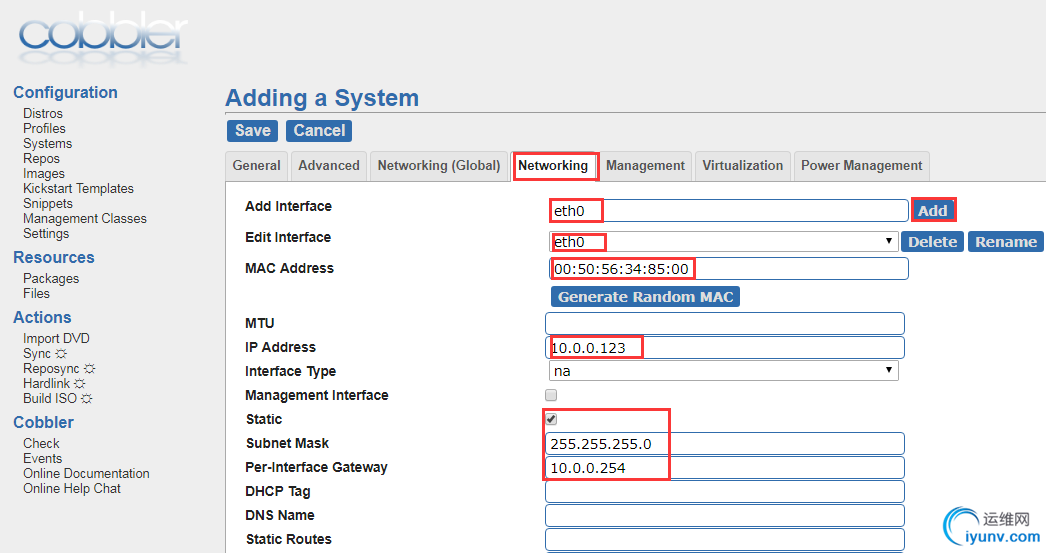
Task: Open Distros in the sidebar
Action: 43,113
